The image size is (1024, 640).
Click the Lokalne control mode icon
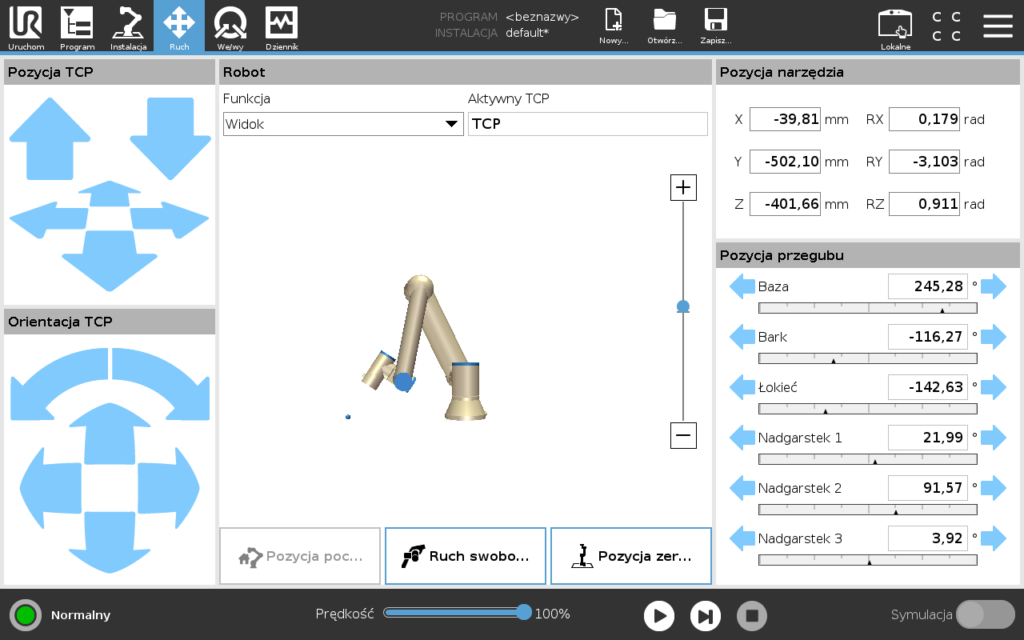tap(895, 27)
